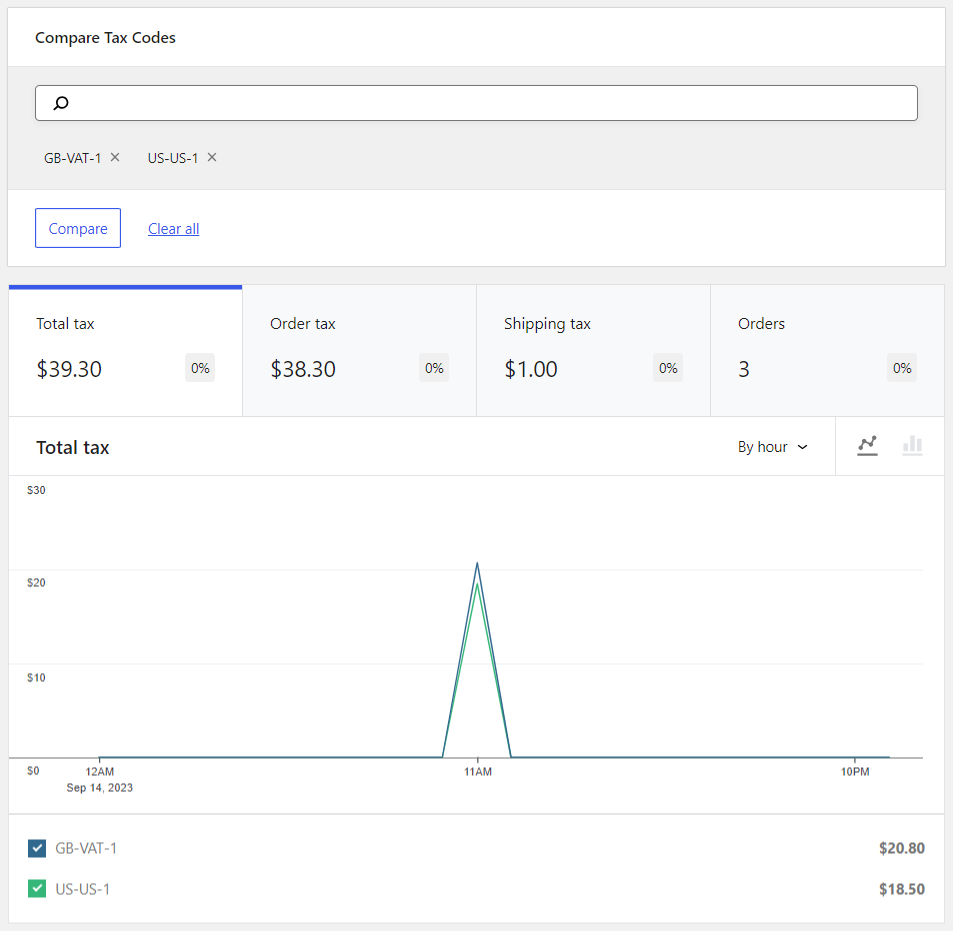953x931 pixels.
Task: Click the 0% badge on Shipping tax card
Action: [667, 367]
